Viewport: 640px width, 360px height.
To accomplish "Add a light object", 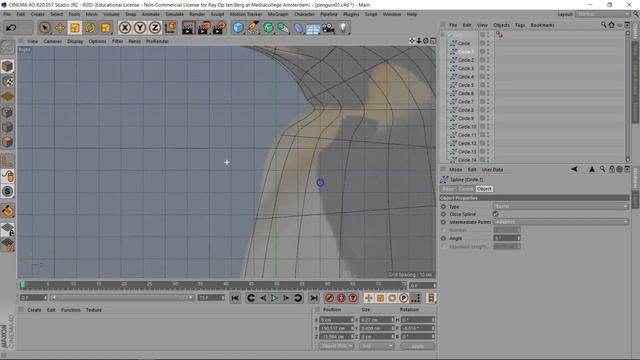I will (343, 28).
